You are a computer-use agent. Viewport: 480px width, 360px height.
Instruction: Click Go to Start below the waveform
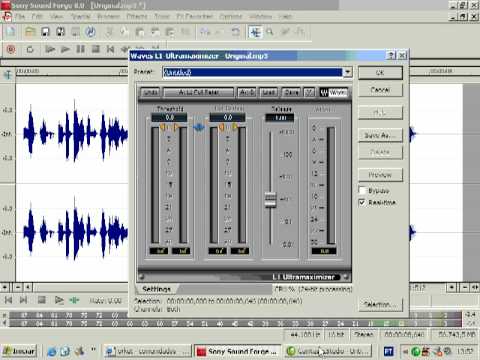point(8,300)
